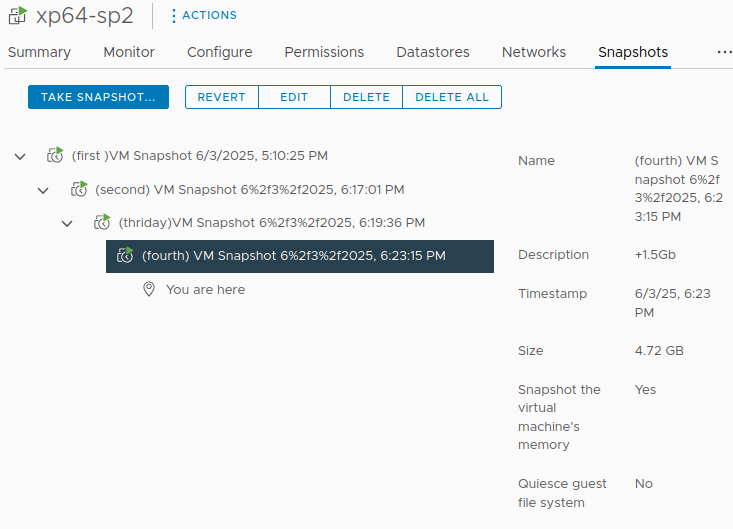Screen dimensions: 733x529
Task: Open the more tabs ellipsis menu
Action: 724,52
